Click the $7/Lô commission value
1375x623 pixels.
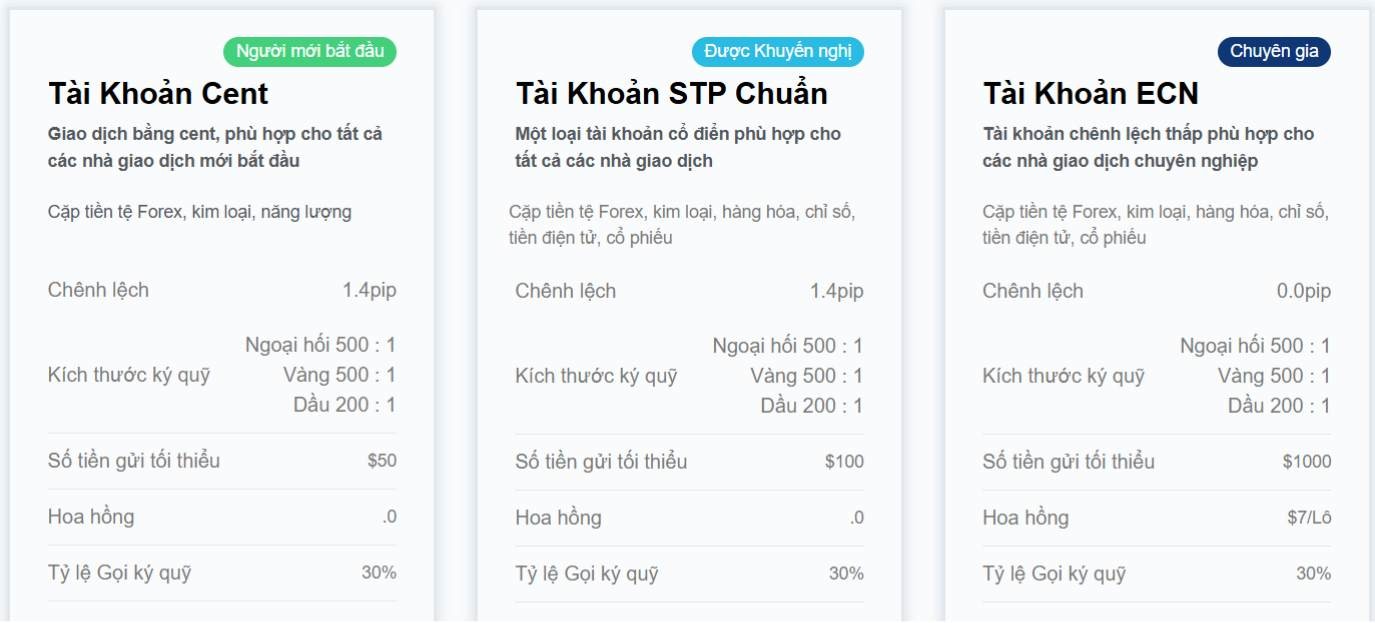coord(1309,518)
